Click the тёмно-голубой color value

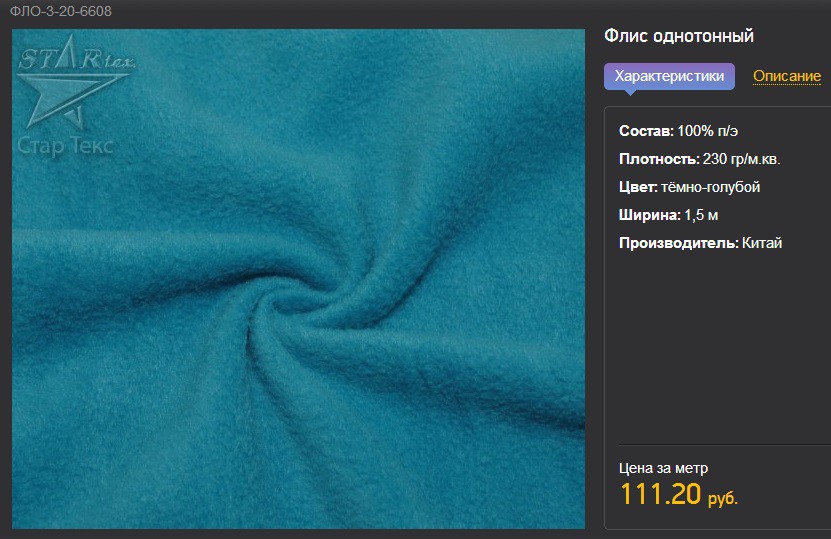tap(711, 187)
